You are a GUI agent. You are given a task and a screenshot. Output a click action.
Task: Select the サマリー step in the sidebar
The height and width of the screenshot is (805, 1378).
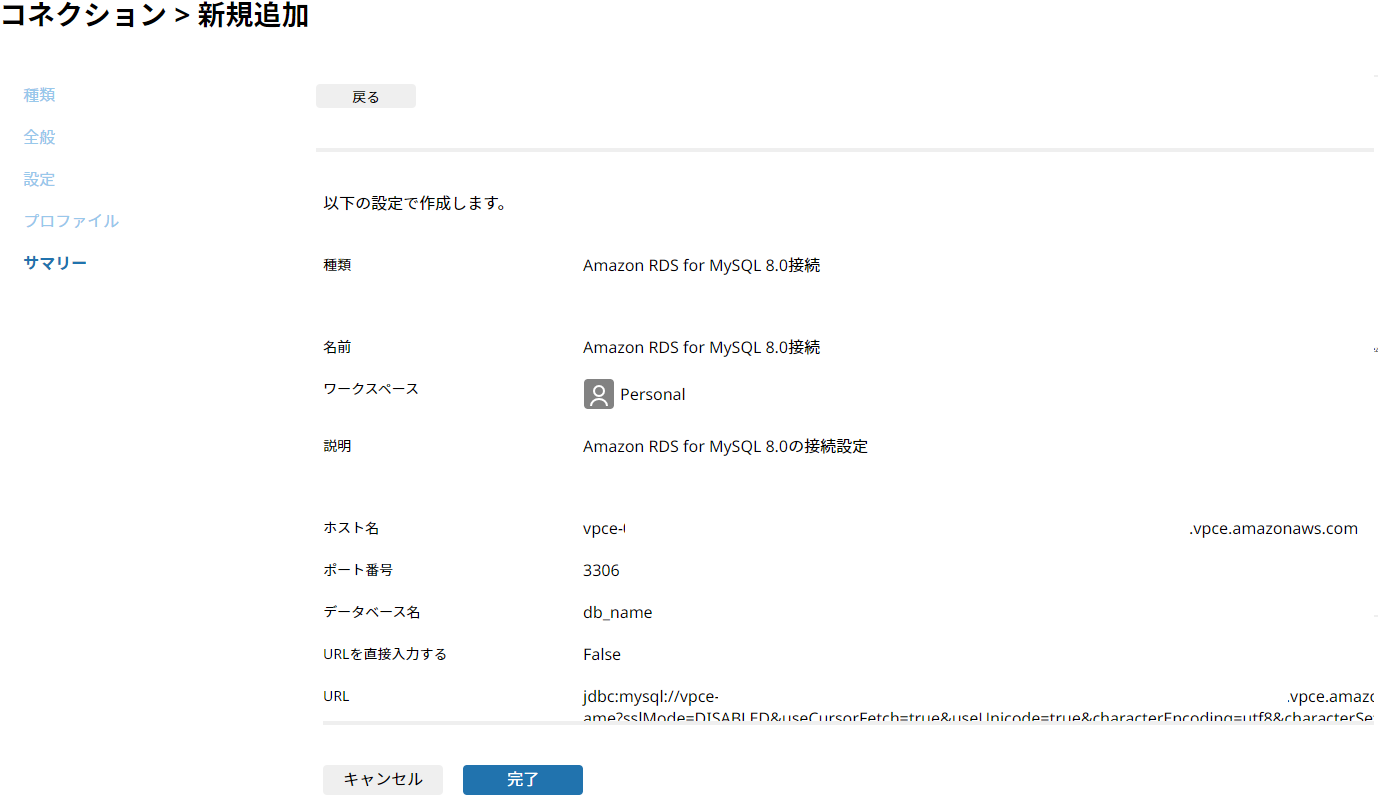coord(56,263)
